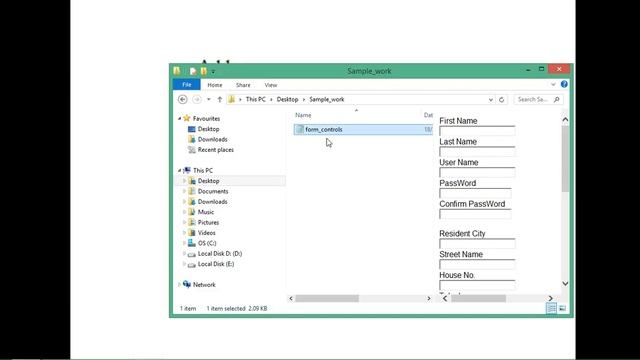
Task: Collapse the Favourites tree group
Action: click(x=179, y=118)
